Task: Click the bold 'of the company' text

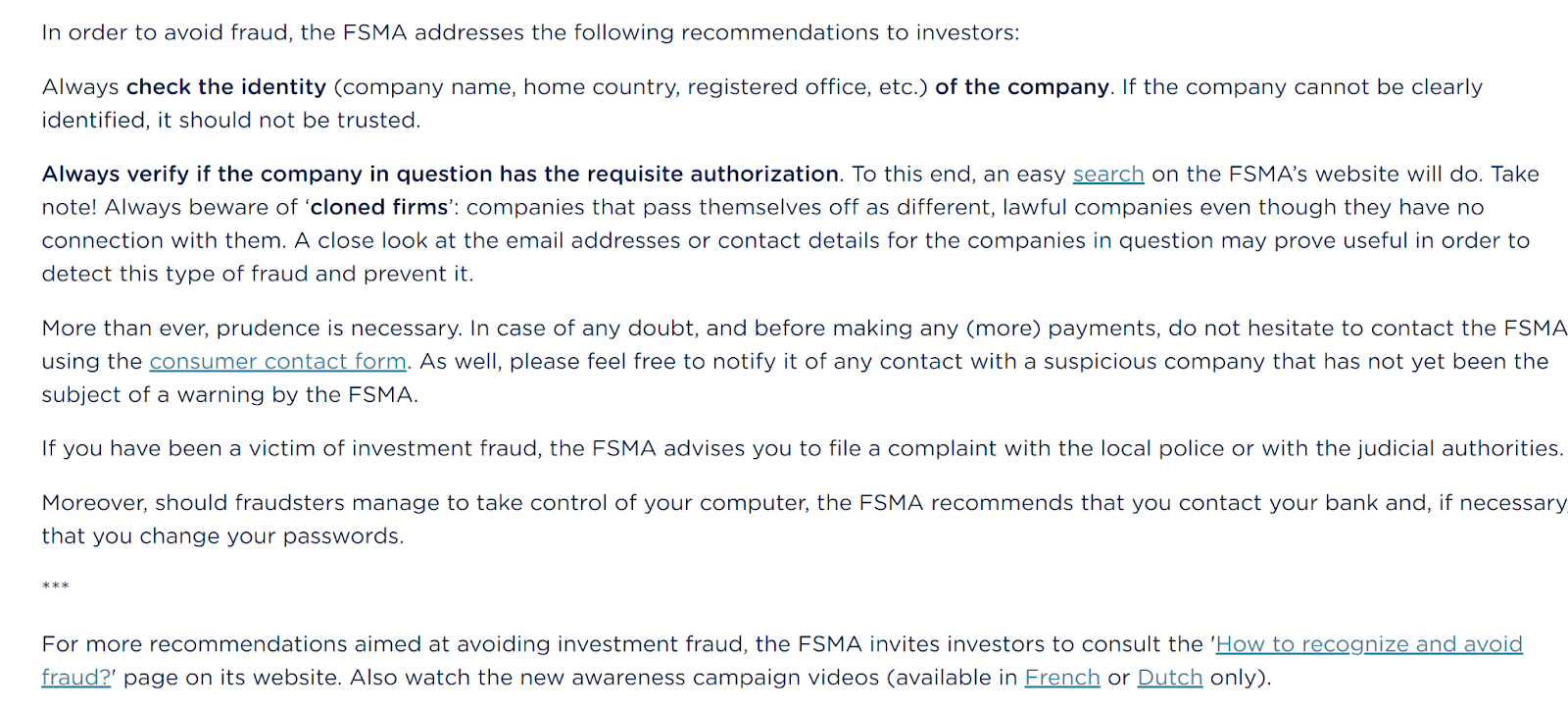Action: tap(1021, 87)
